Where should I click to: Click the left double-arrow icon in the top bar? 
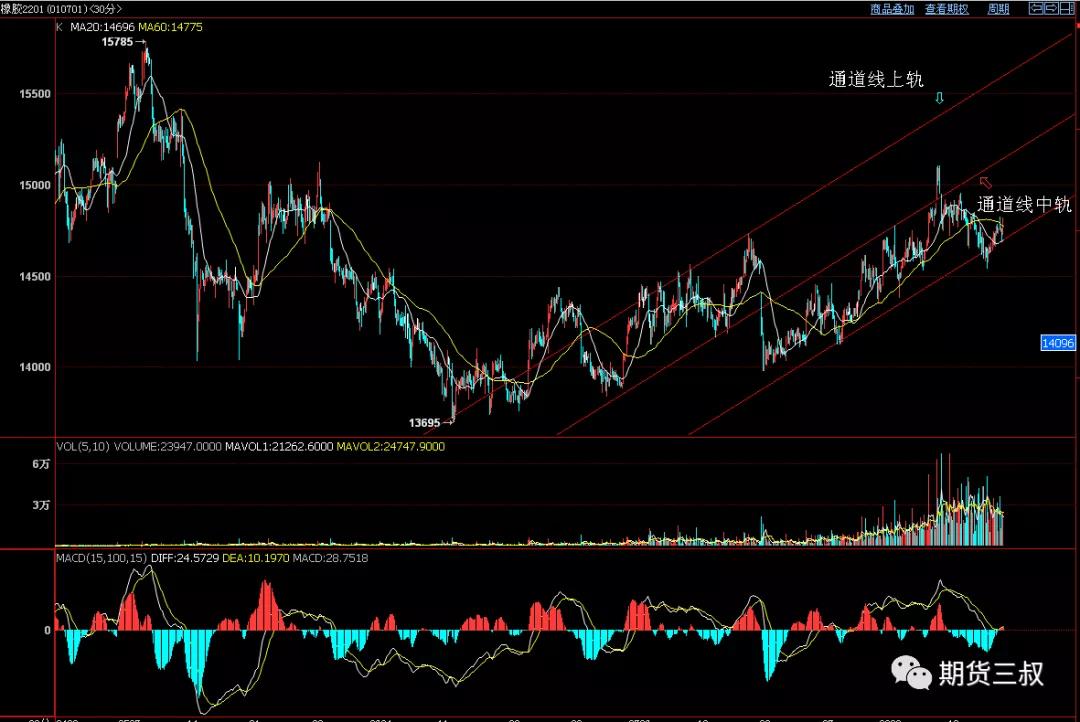[x=1035, y=8]
